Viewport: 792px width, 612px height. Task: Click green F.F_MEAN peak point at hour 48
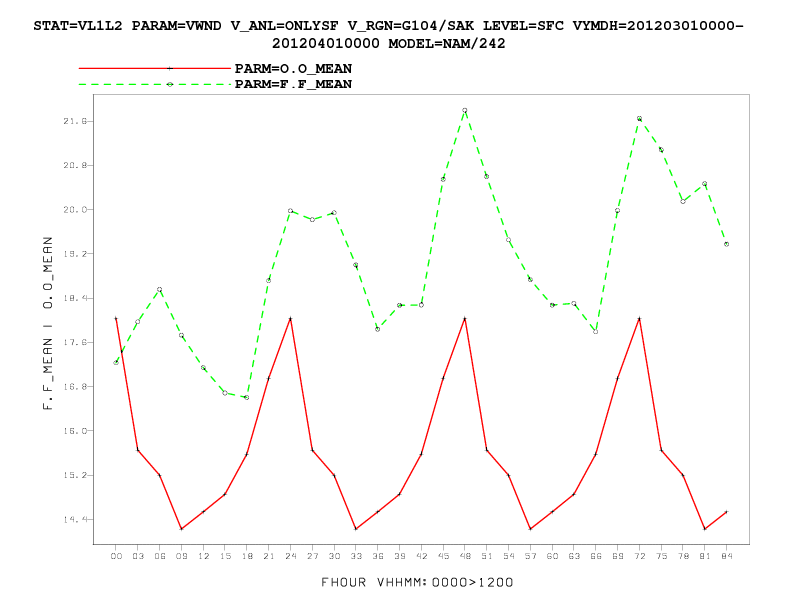[x=465, y=110]
